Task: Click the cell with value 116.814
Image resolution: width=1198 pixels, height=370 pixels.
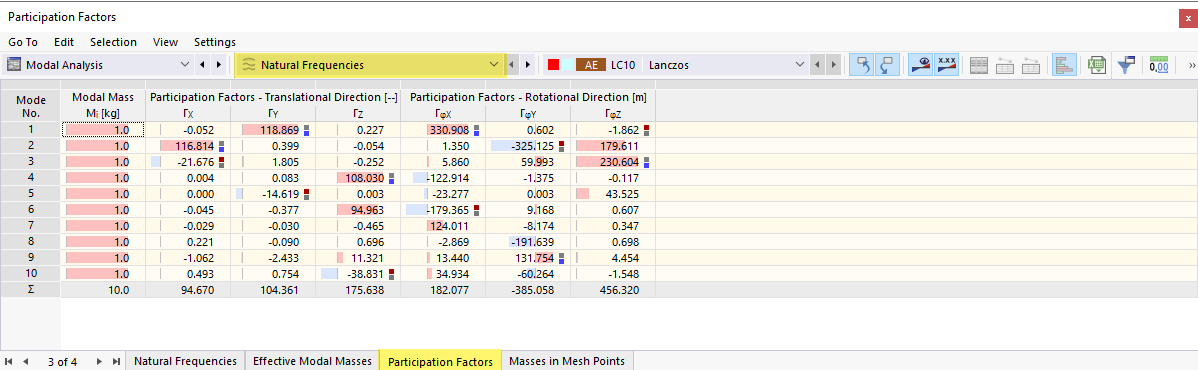Action: [188, 146]
